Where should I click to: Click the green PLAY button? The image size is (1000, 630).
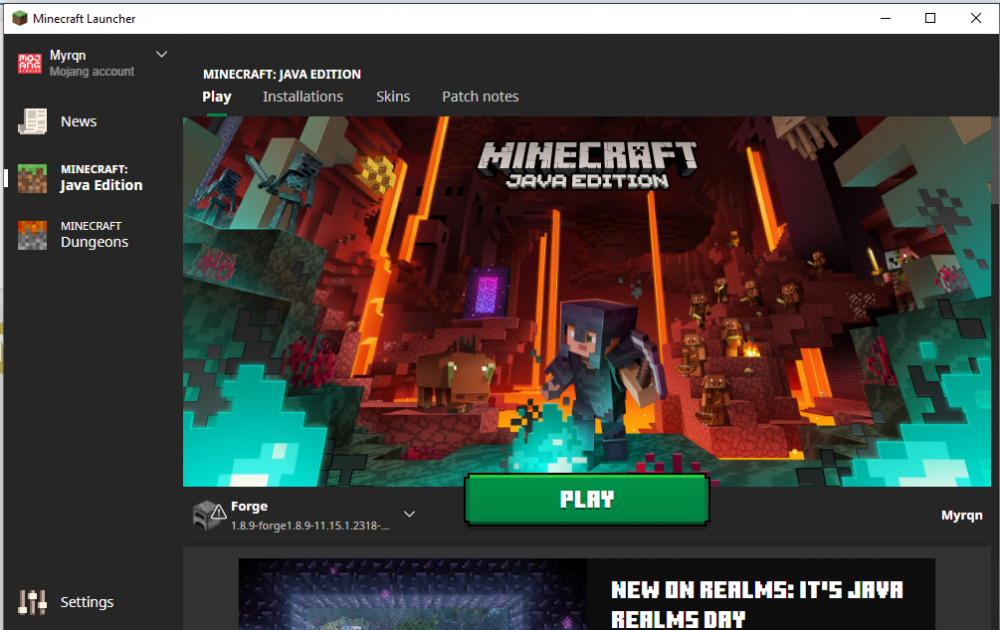click(587, 499)
